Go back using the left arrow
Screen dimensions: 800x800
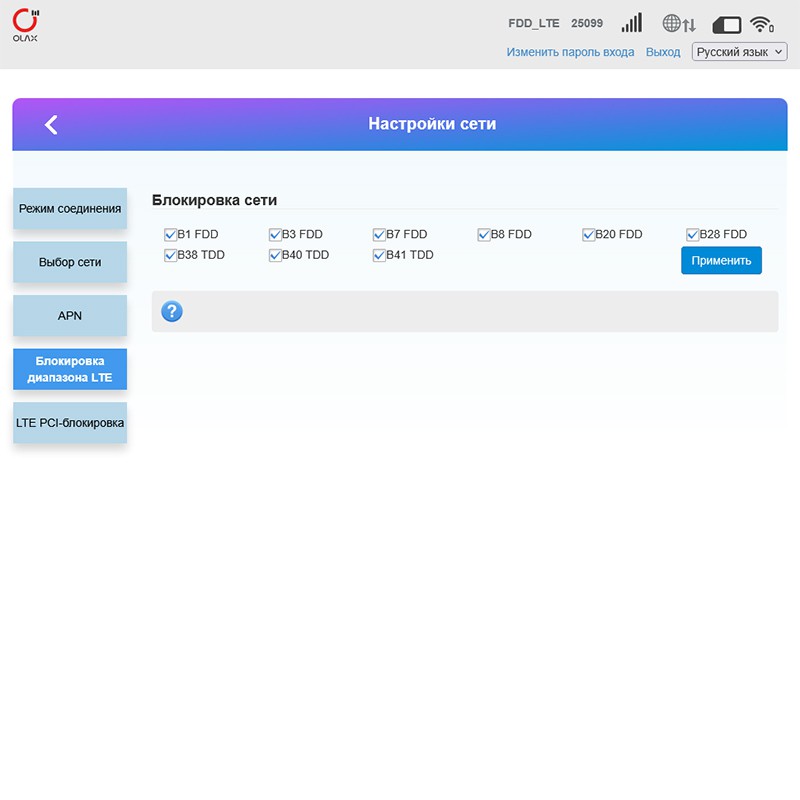tap(51, 124)
